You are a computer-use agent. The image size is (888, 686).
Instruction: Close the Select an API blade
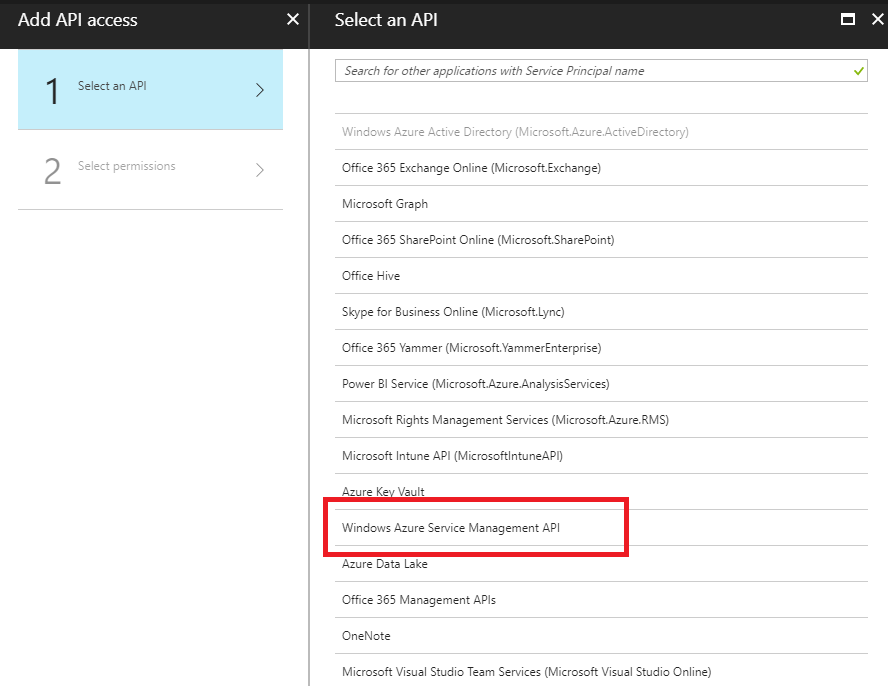tap(877, 20)
